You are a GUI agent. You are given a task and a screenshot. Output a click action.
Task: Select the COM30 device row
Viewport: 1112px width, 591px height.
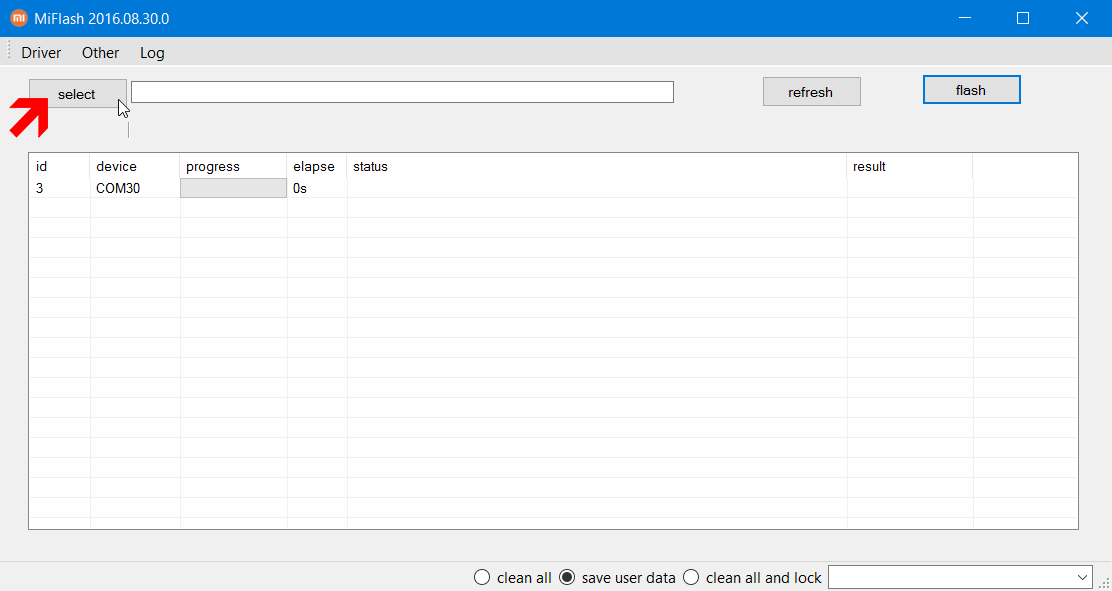pos(553,188)
